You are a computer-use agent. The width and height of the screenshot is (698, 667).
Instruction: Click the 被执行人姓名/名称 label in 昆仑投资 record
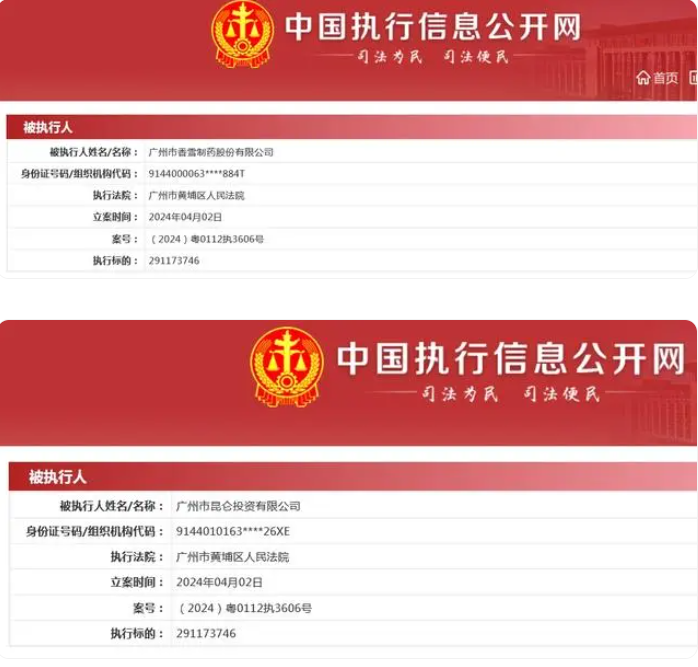pyautogui.click(x=112, y=506)
